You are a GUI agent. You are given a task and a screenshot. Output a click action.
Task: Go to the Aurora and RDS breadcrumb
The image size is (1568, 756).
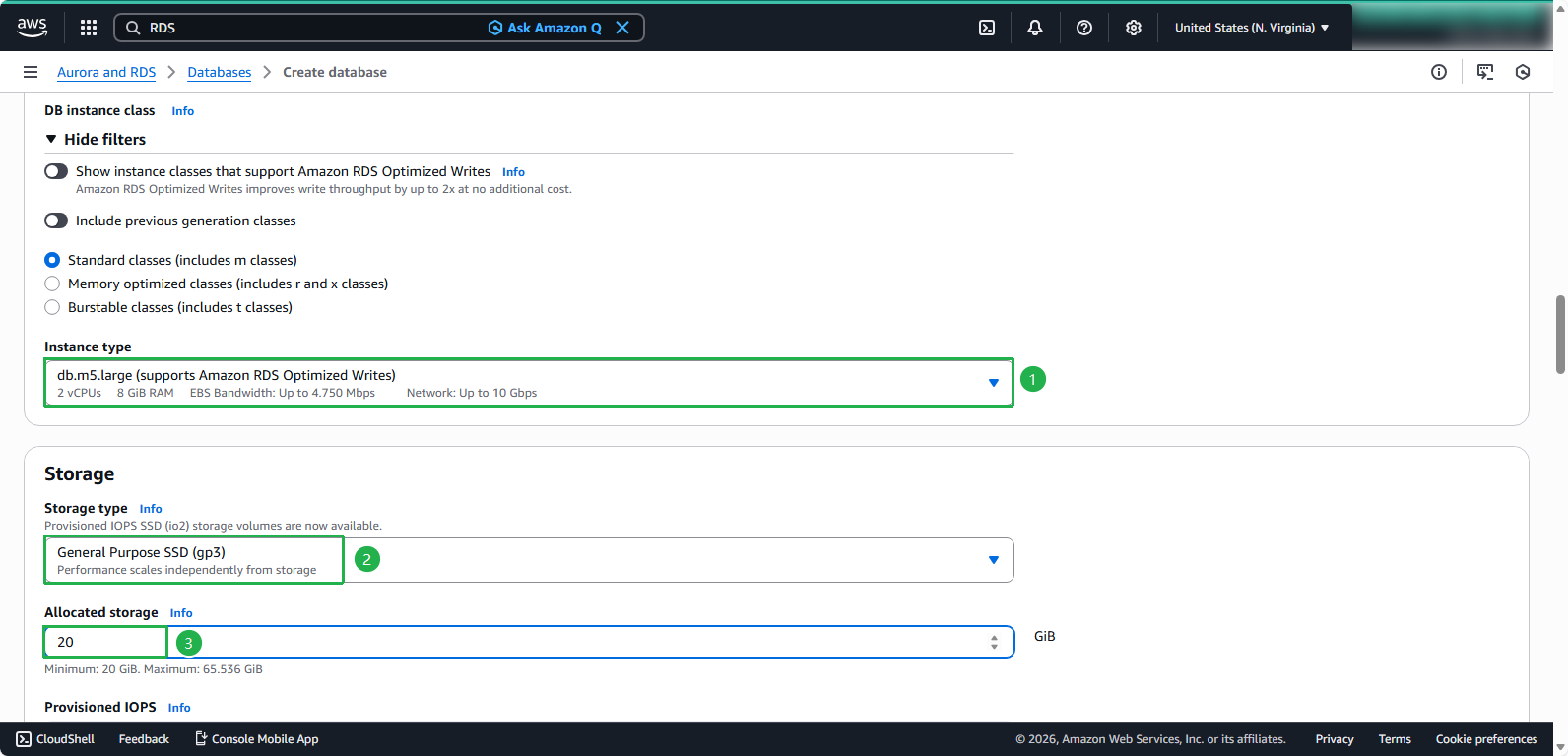(106, 72)
